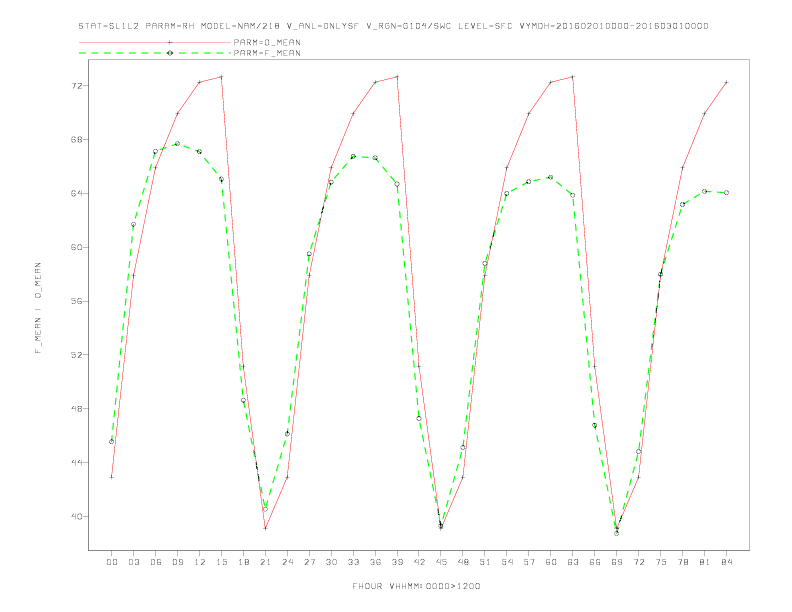Image resolution: width=792 pixels, height=612 pixels.
Task: Click y-axis tick label 52
Action: (77, 355)
